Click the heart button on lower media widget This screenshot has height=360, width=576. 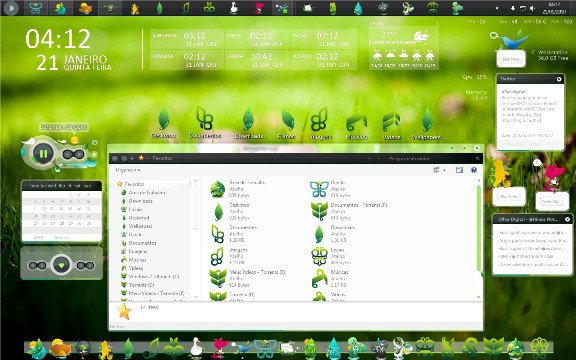tap(61, 265)
